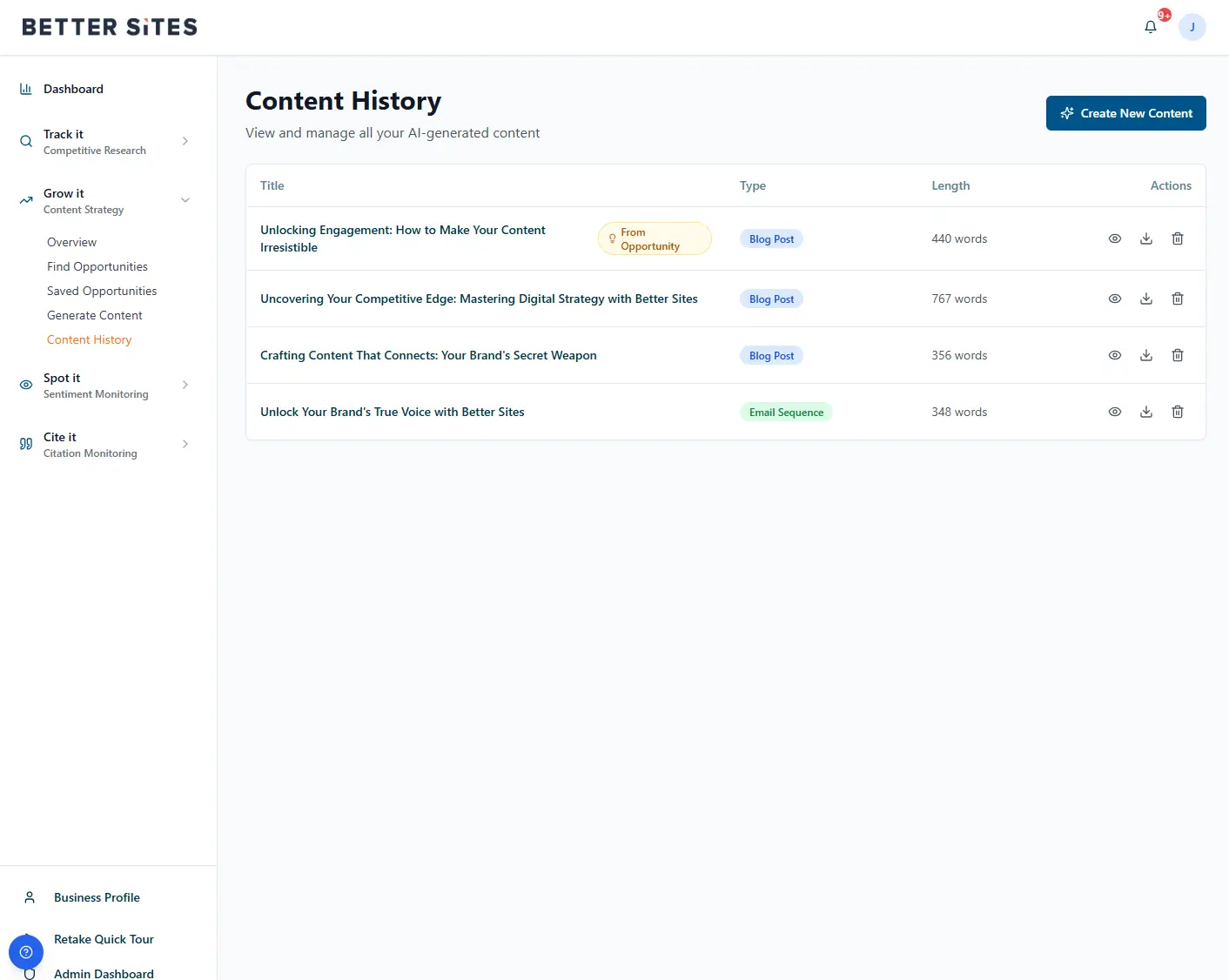Collapse the Grow it Content Strategy section
The width and height of the screenshot is (1229, 980).
[x=185, y=200]
